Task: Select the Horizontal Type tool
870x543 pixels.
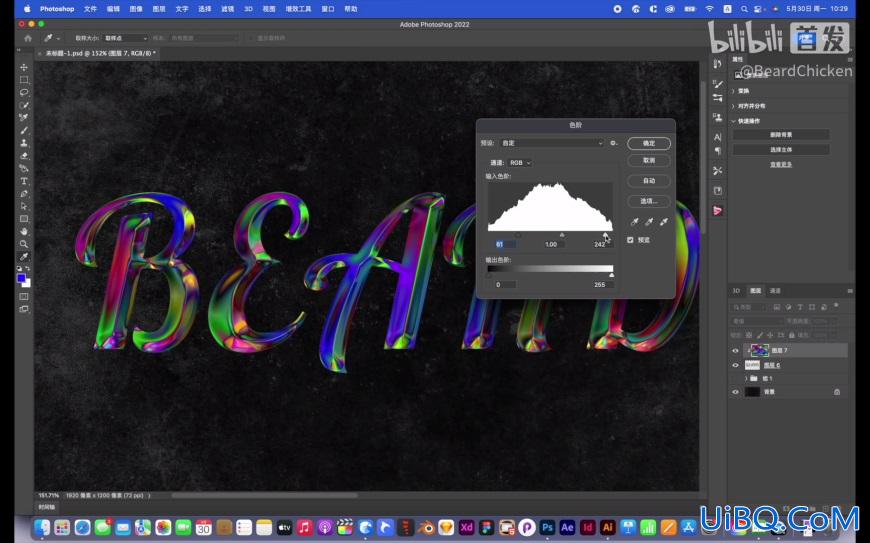Action: [x=24, y=181]
